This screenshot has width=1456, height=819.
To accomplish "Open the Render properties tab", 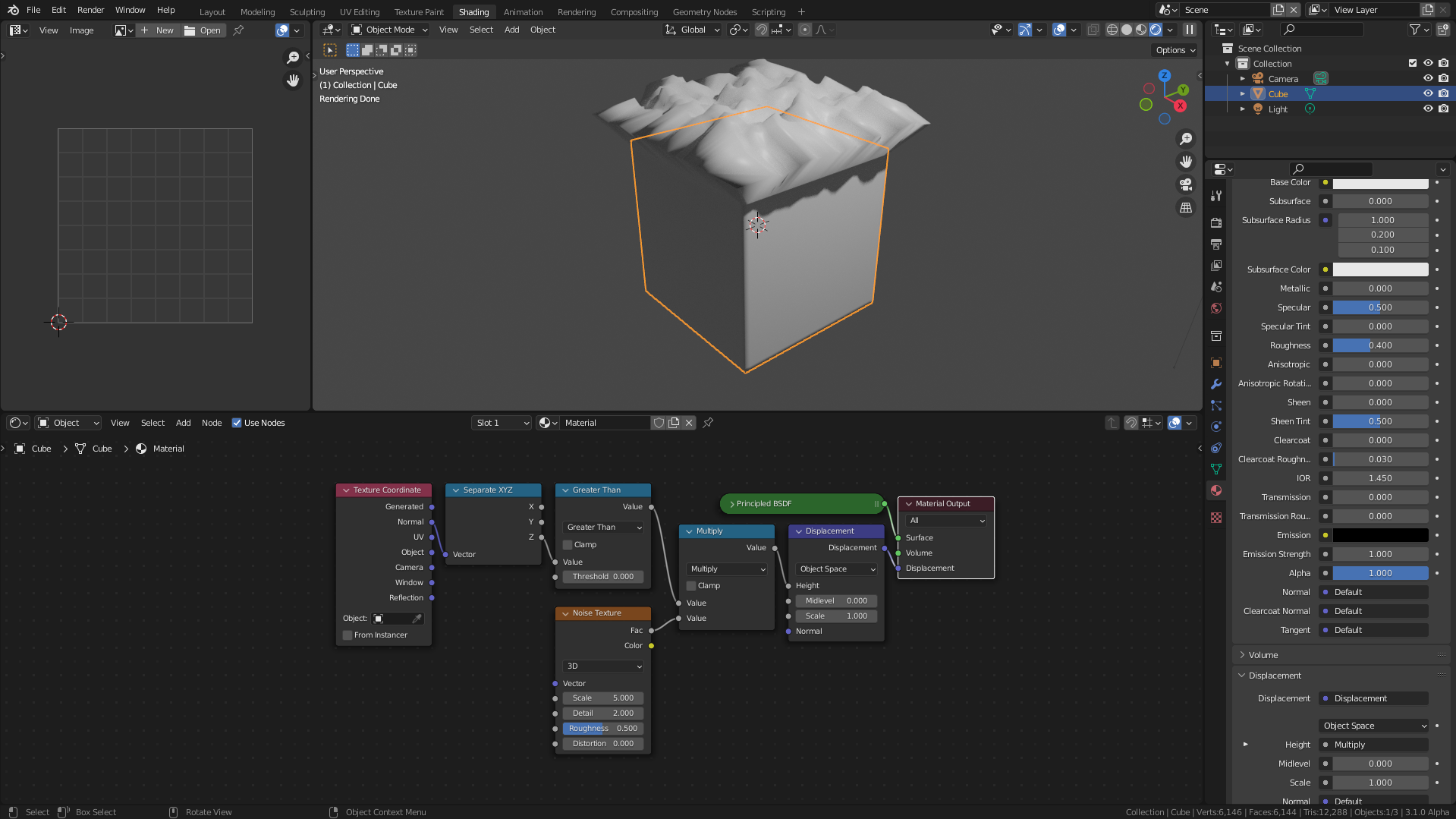I will click(x=1216, y=222).
